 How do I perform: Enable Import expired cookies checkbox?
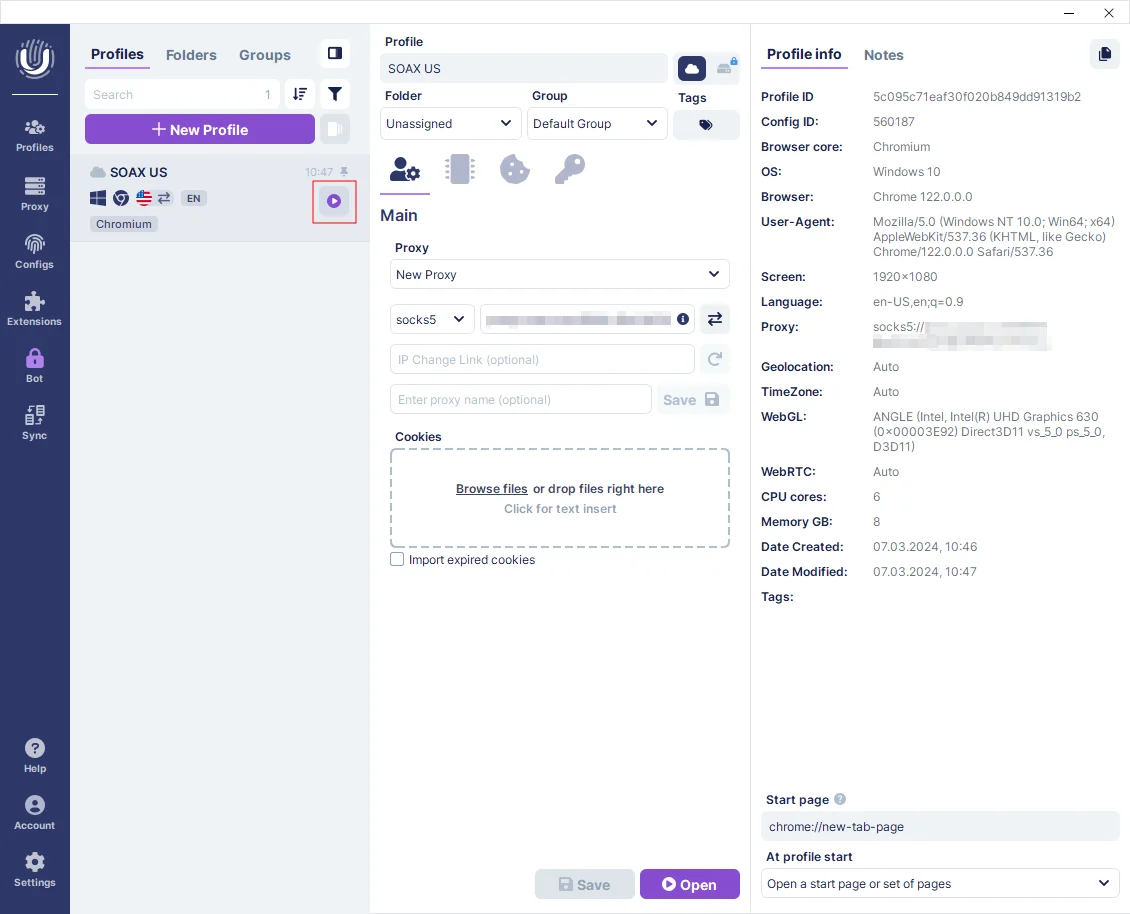click(397, 560)
